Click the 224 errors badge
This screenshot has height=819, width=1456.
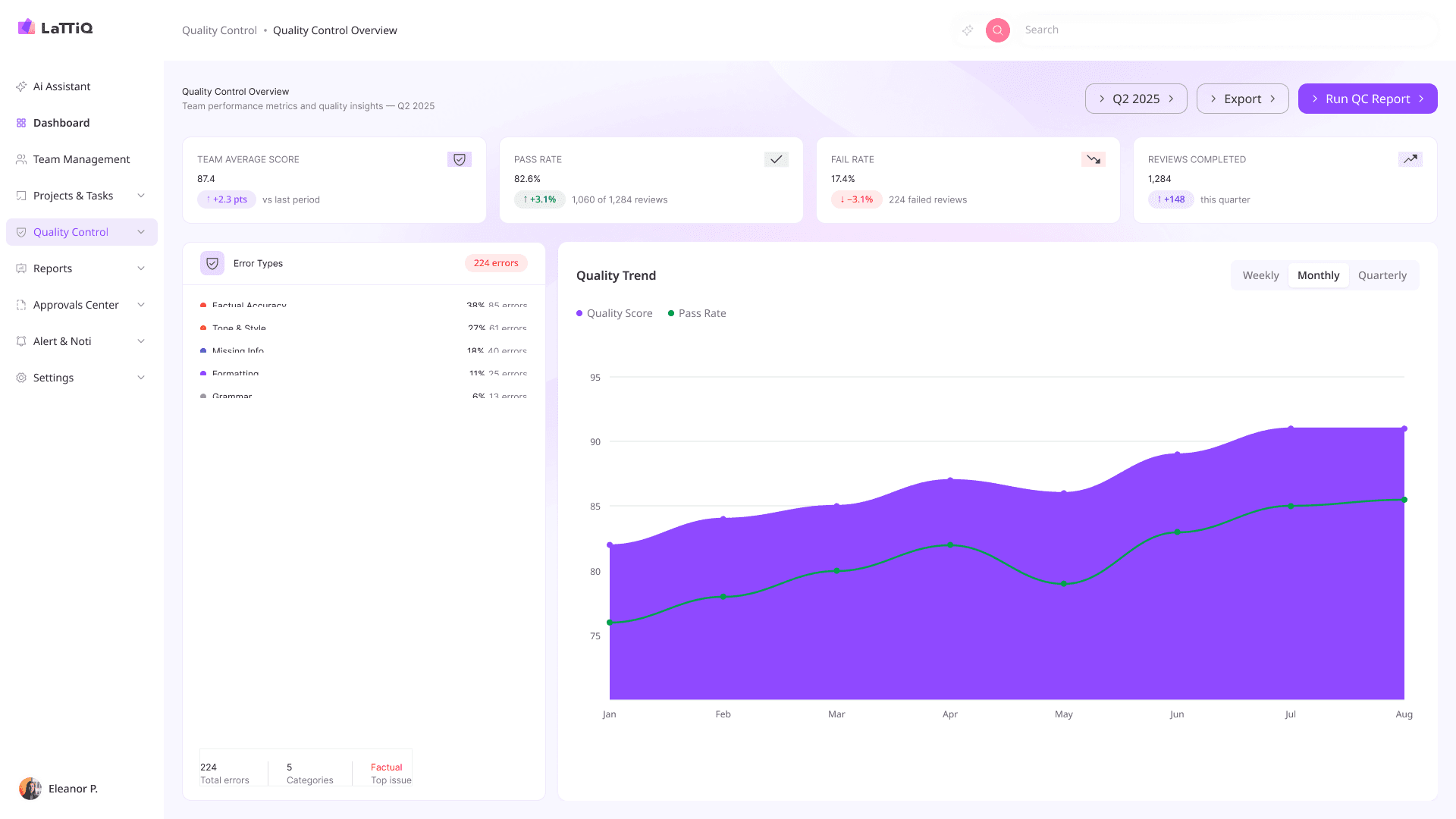coord(496,263)
